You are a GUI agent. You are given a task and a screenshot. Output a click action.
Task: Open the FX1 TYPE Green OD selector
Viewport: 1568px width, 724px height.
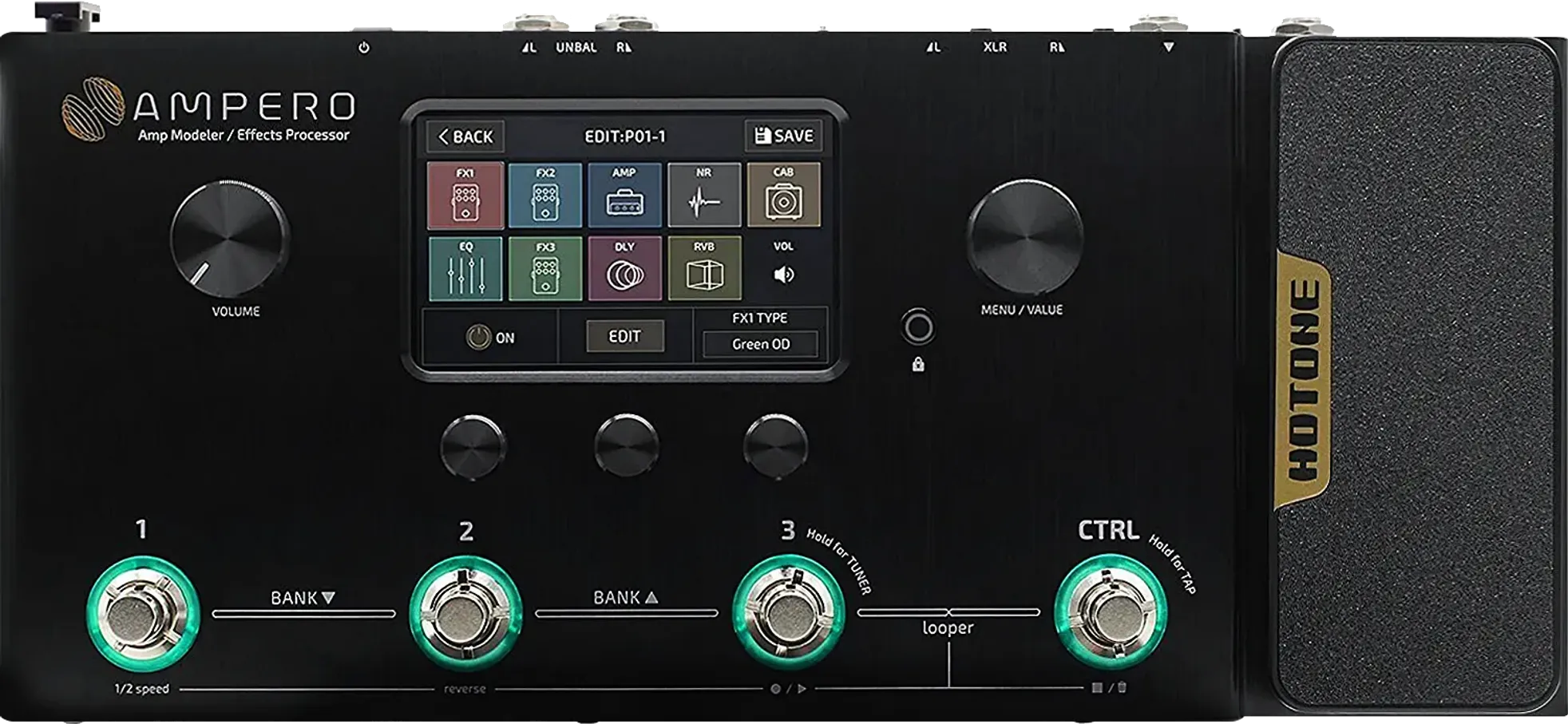pyautogui.click(x=760, y=344)
